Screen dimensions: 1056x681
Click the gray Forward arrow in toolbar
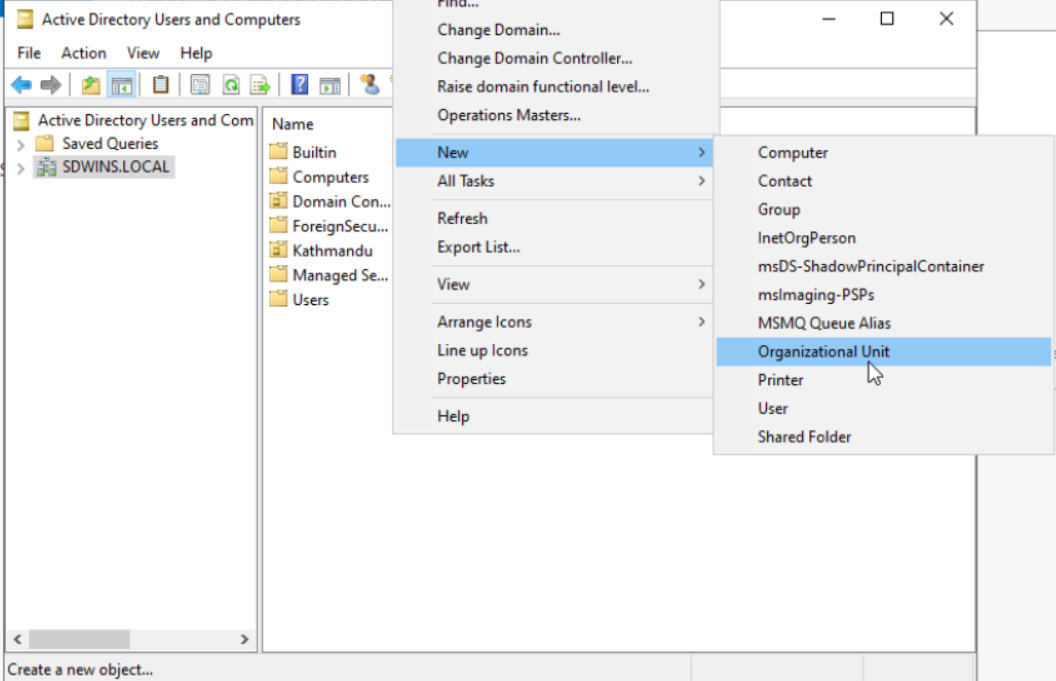(x=51, y=85)
